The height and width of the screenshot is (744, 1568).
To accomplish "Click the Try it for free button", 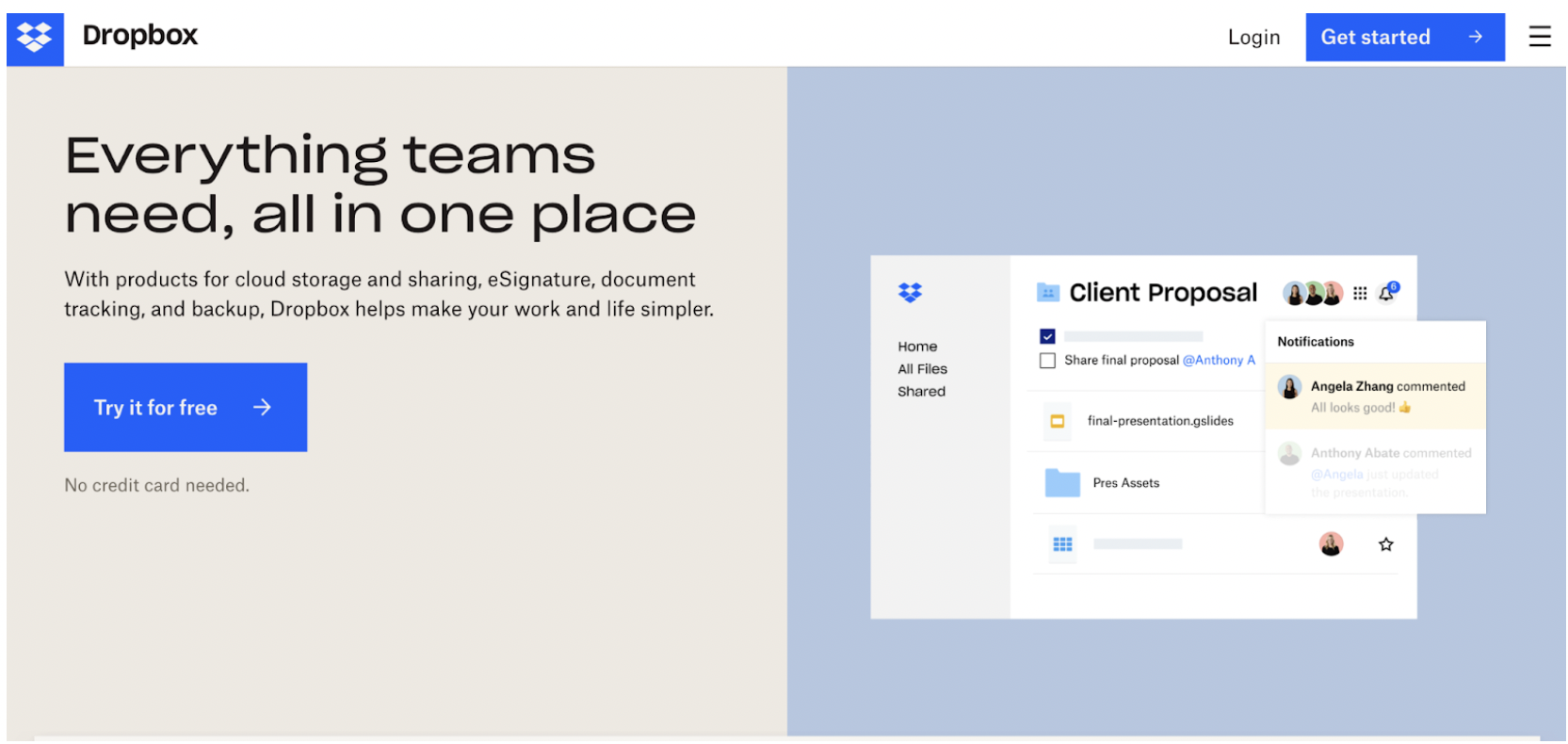I will click(186, 407).
